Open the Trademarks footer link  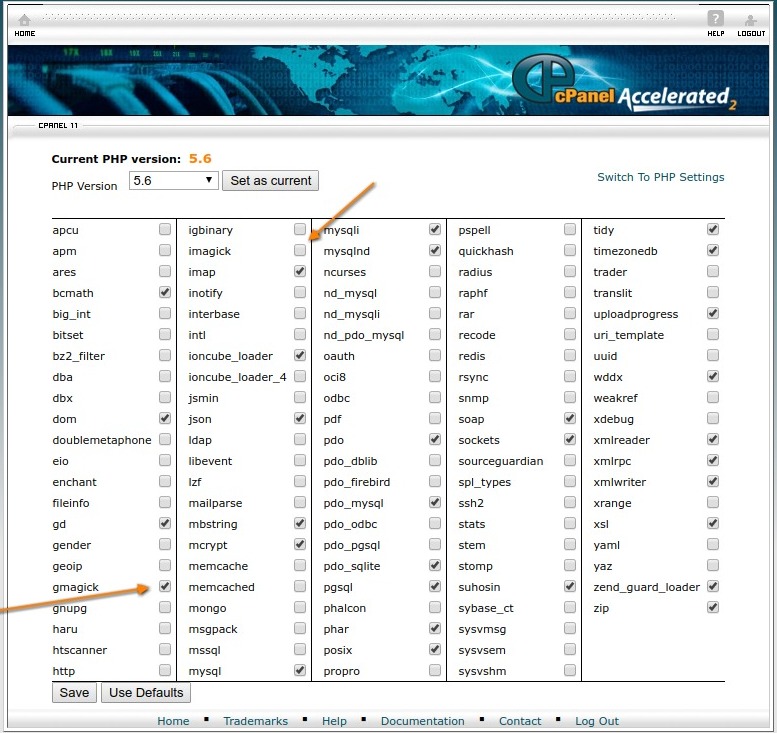256,721
